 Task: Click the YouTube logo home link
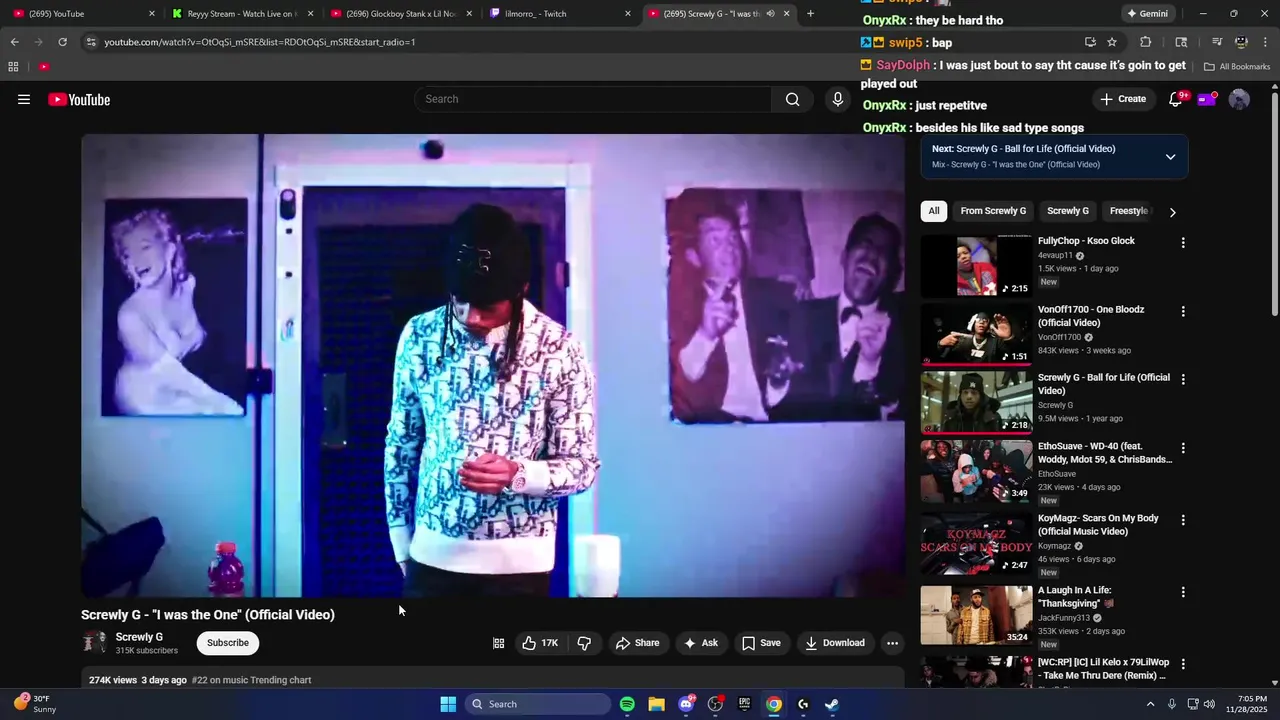(79, 99)
